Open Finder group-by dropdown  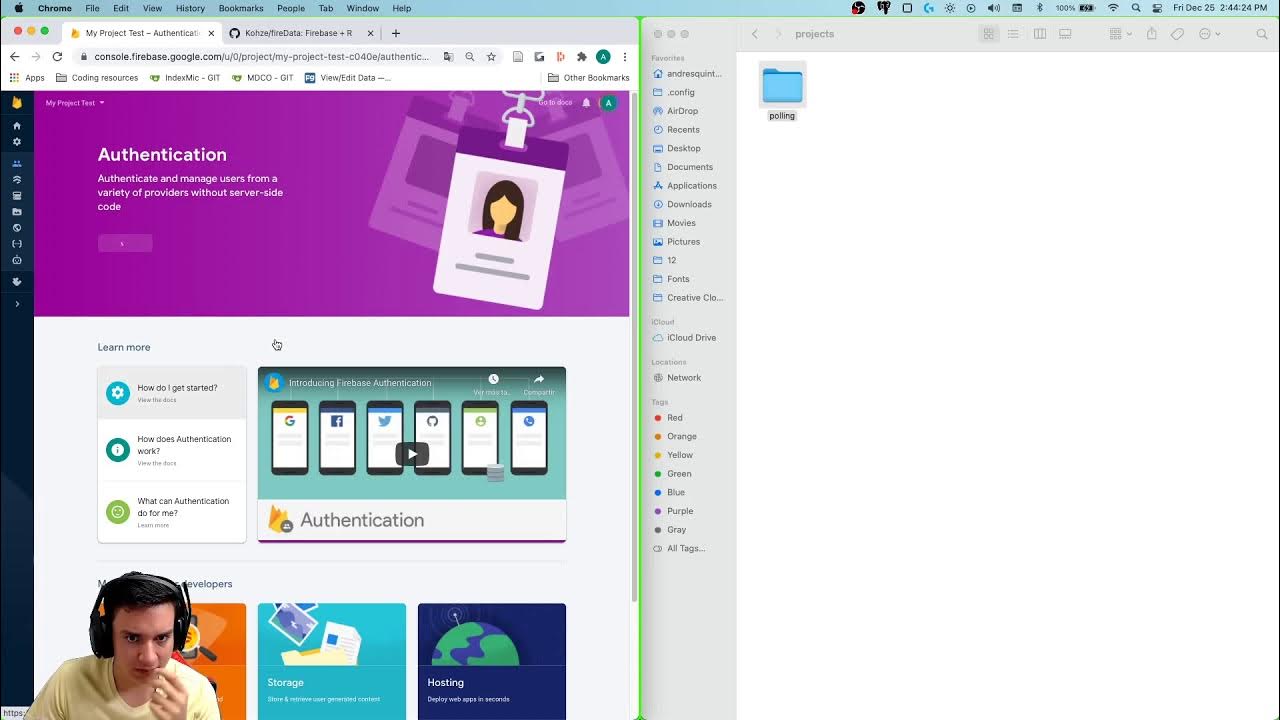1121,34
